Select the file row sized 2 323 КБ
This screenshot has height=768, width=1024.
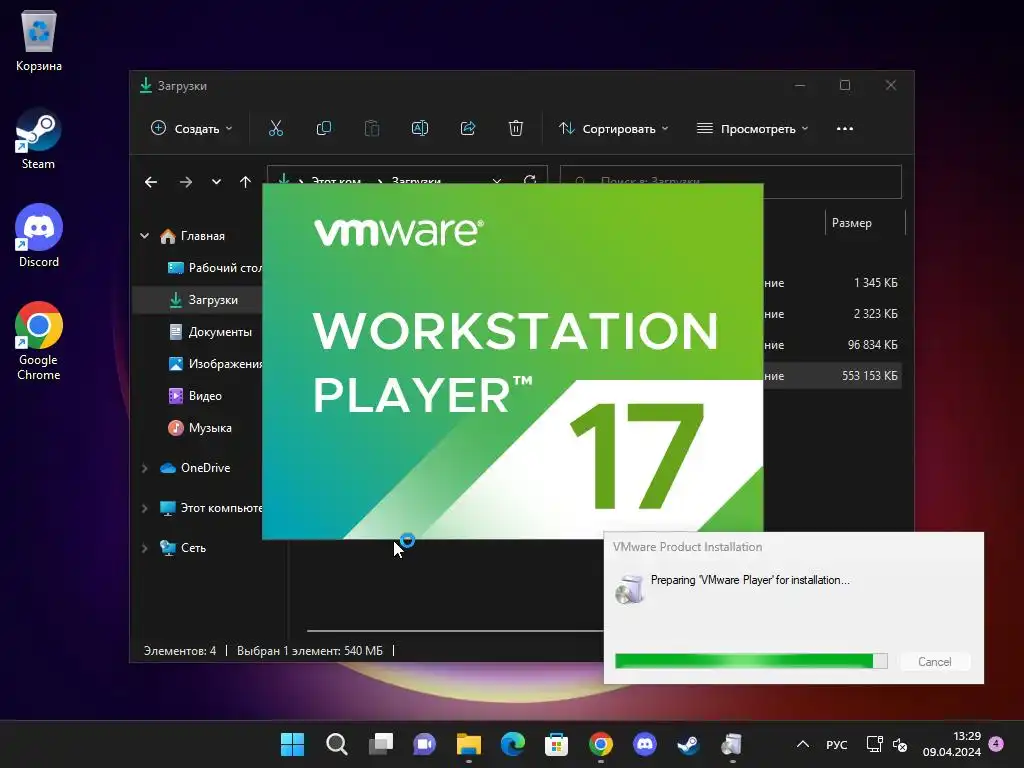point(832,314)
